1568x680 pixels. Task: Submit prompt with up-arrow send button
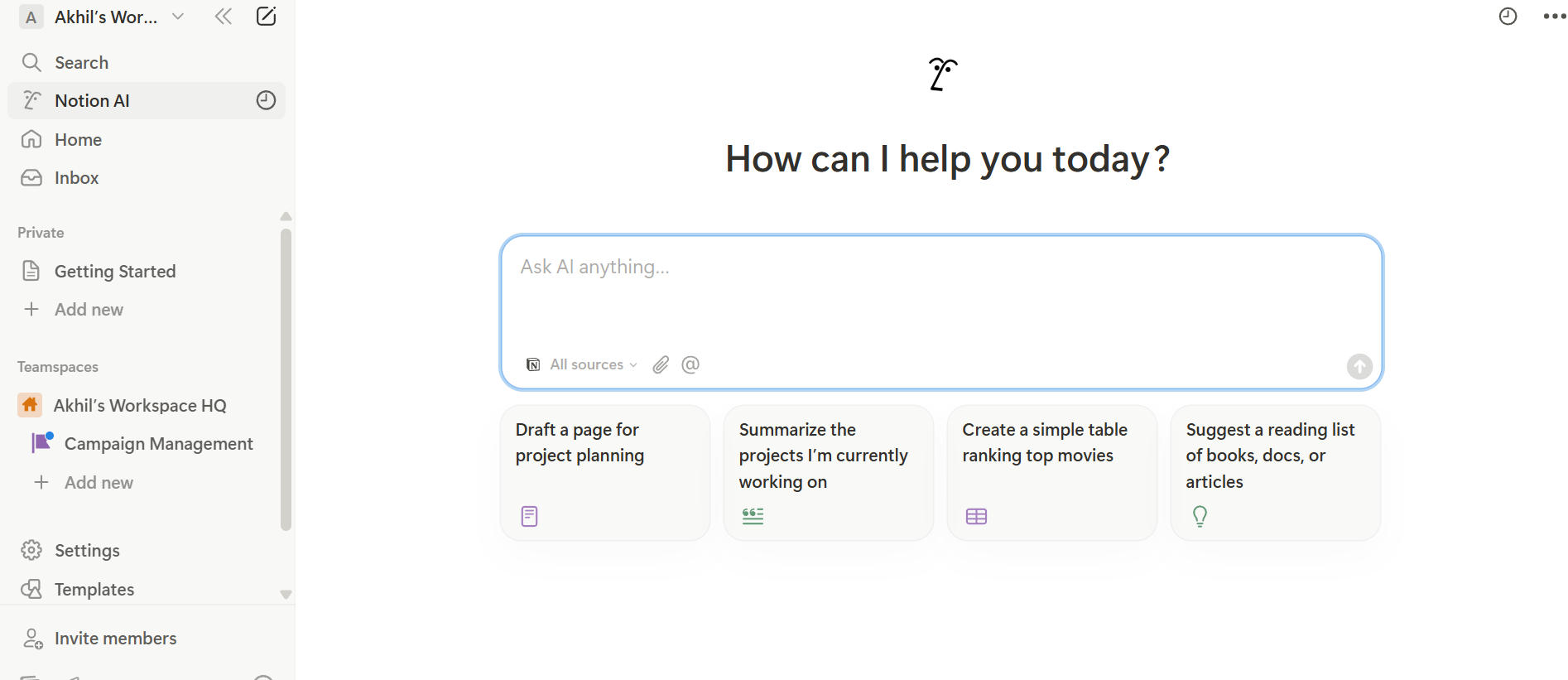pos(1359,366)
